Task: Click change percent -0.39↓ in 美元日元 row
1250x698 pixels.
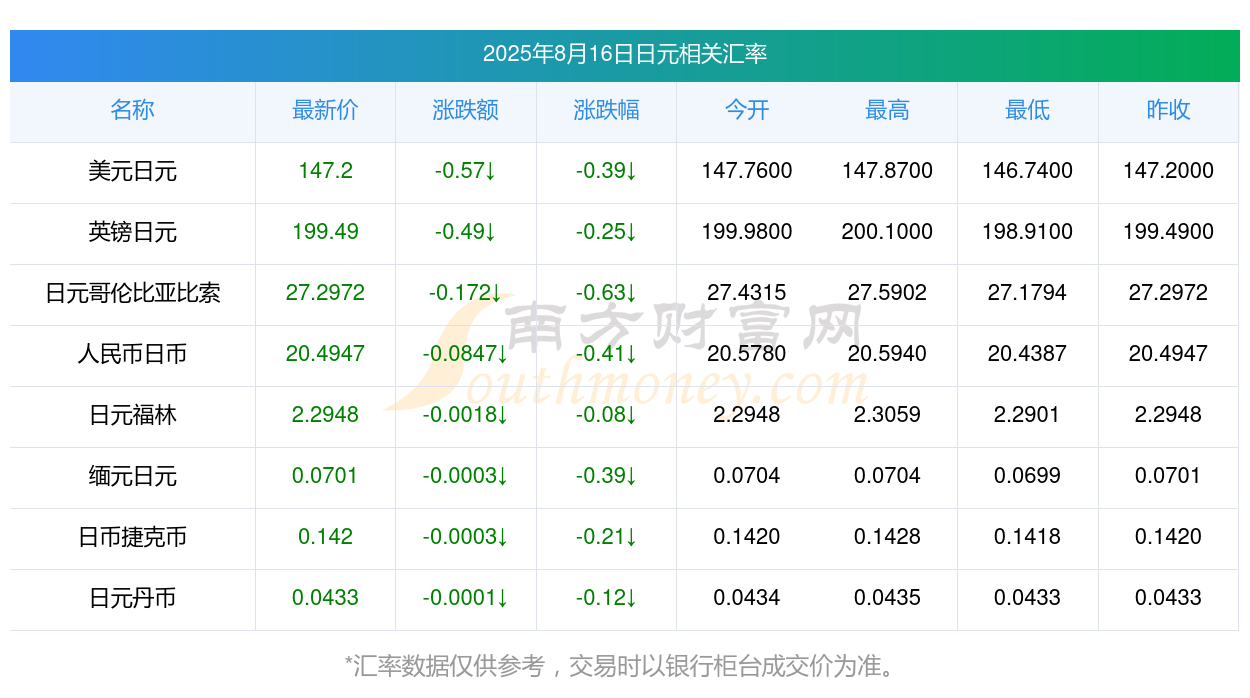Action: click(606, 171)
